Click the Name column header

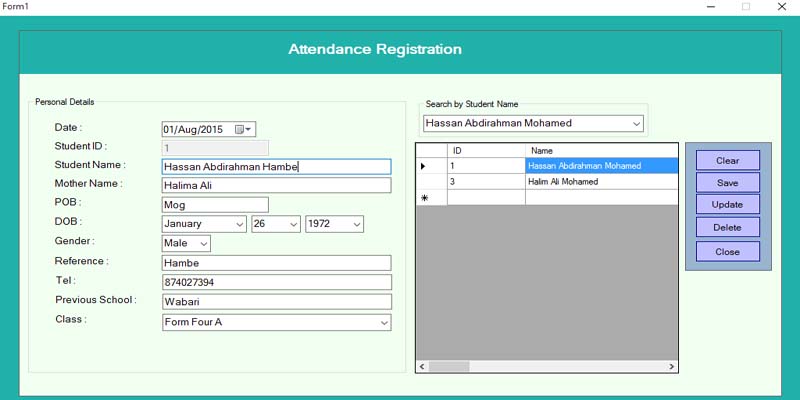click(x=602, y=151)
